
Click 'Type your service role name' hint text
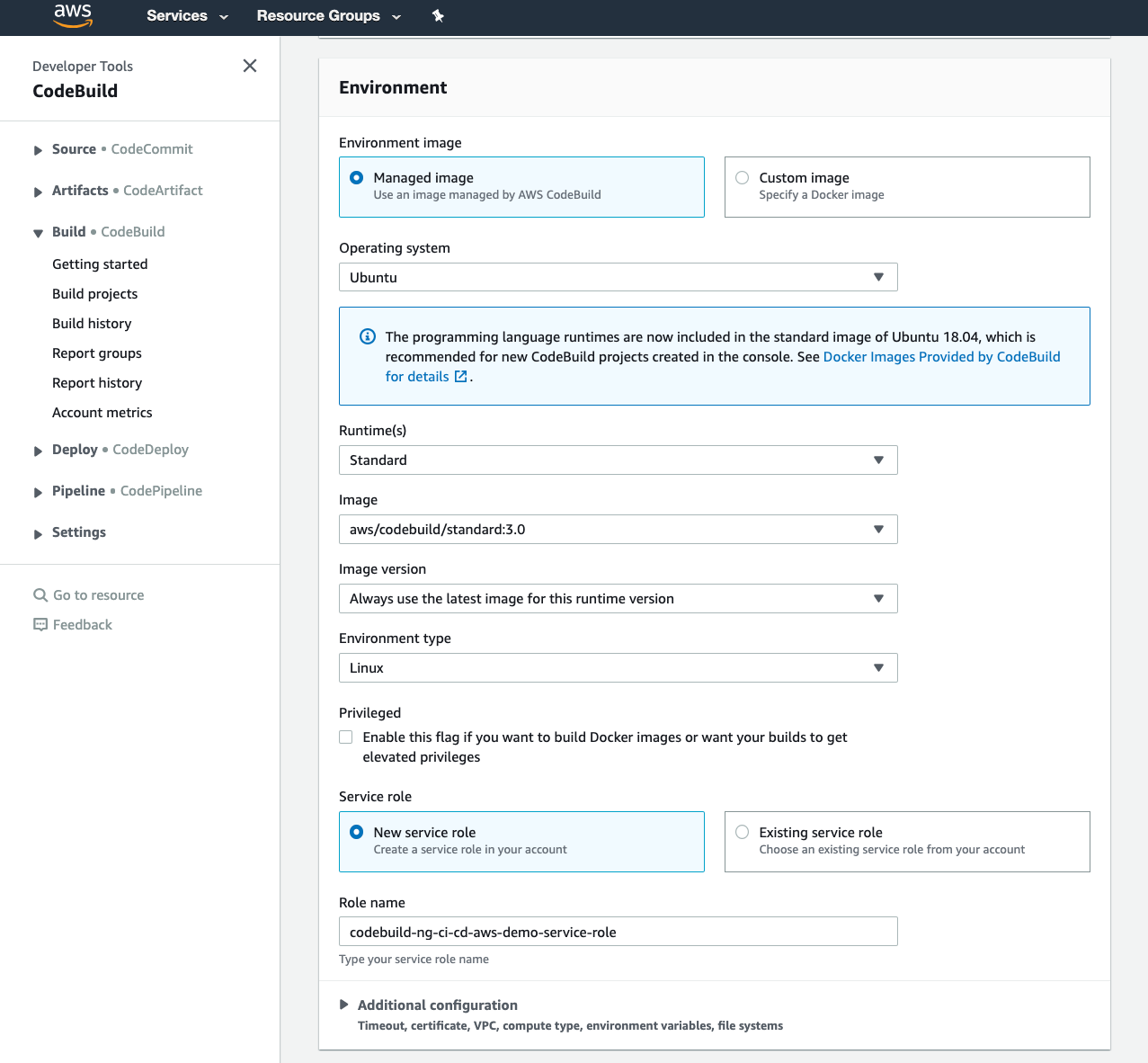pos(414,960)
